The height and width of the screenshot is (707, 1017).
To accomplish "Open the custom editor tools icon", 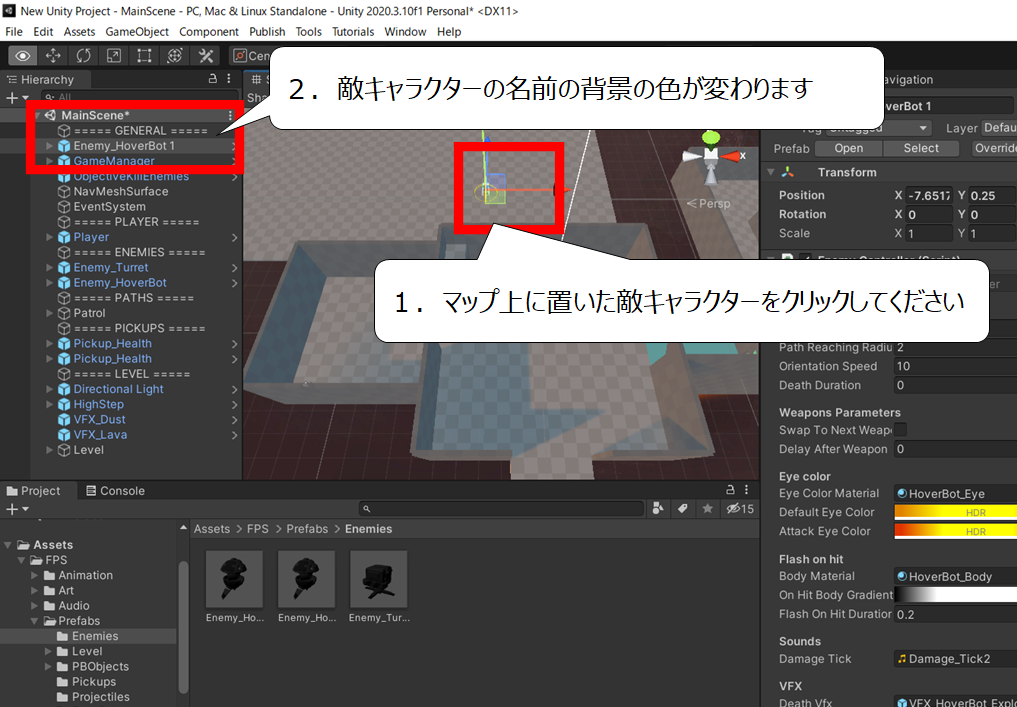I will tap(206, 56).
